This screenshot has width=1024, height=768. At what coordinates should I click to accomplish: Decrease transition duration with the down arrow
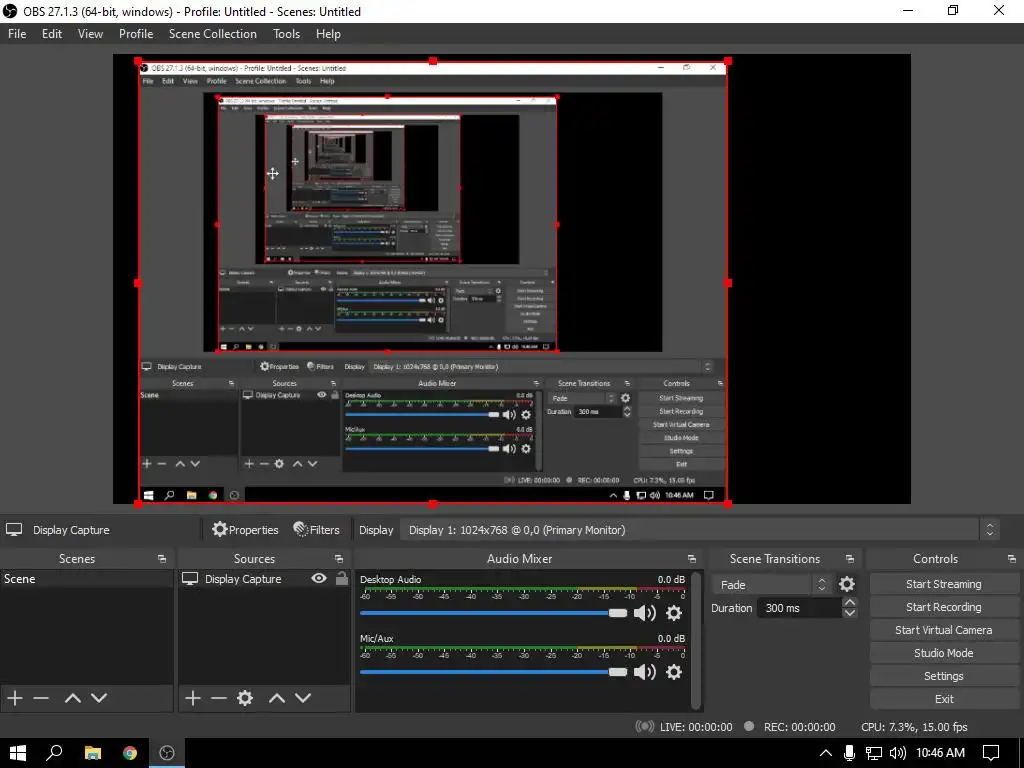click(850, 613)
